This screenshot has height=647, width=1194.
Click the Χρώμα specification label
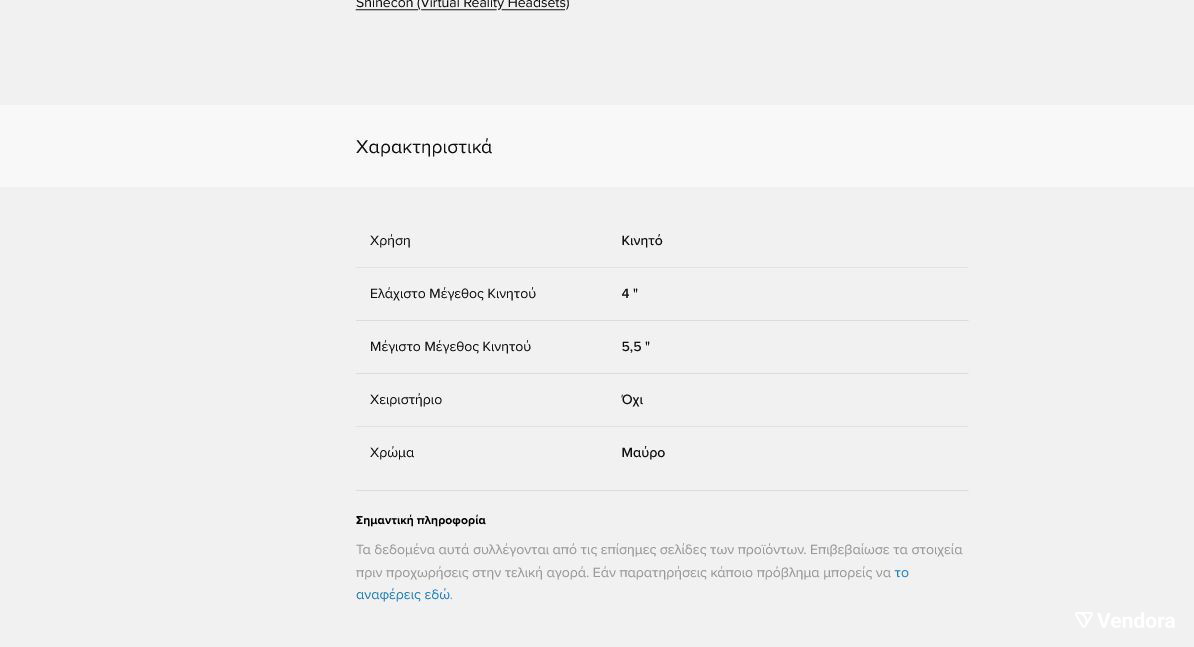(392, 453)
